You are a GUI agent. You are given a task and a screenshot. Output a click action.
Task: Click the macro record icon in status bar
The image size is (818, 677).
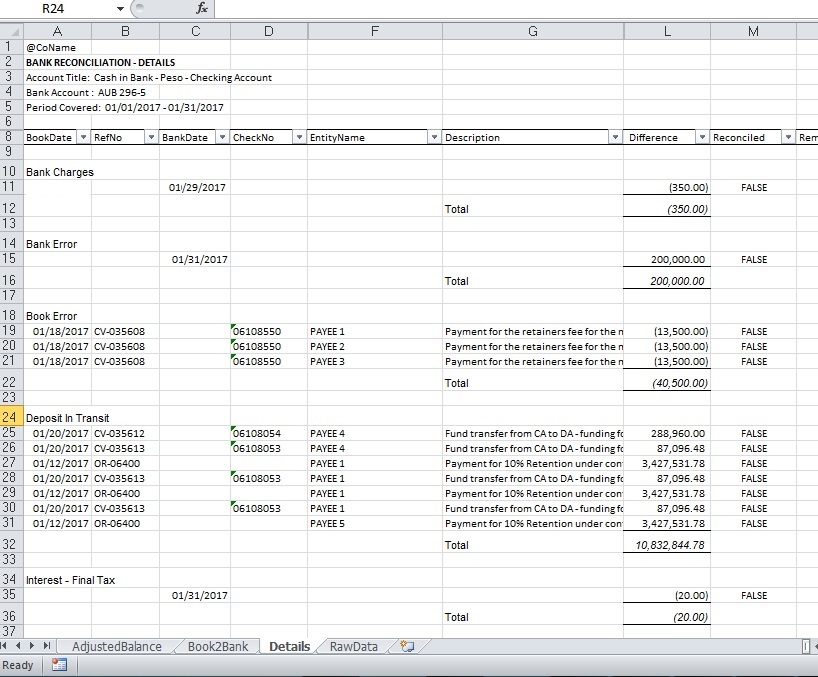tap(59, 665)
